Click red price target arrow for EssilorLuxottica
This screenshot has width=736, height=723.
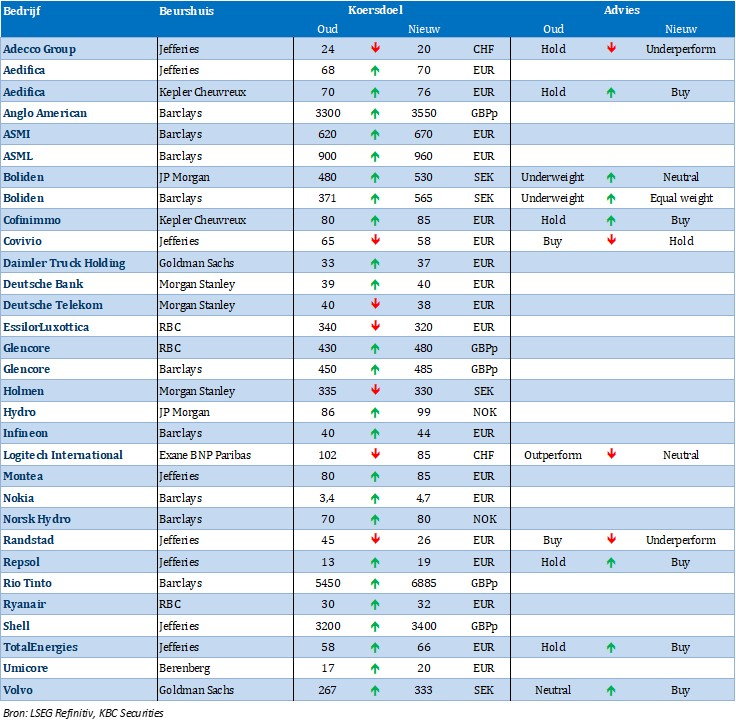click(x=374, y=326)
